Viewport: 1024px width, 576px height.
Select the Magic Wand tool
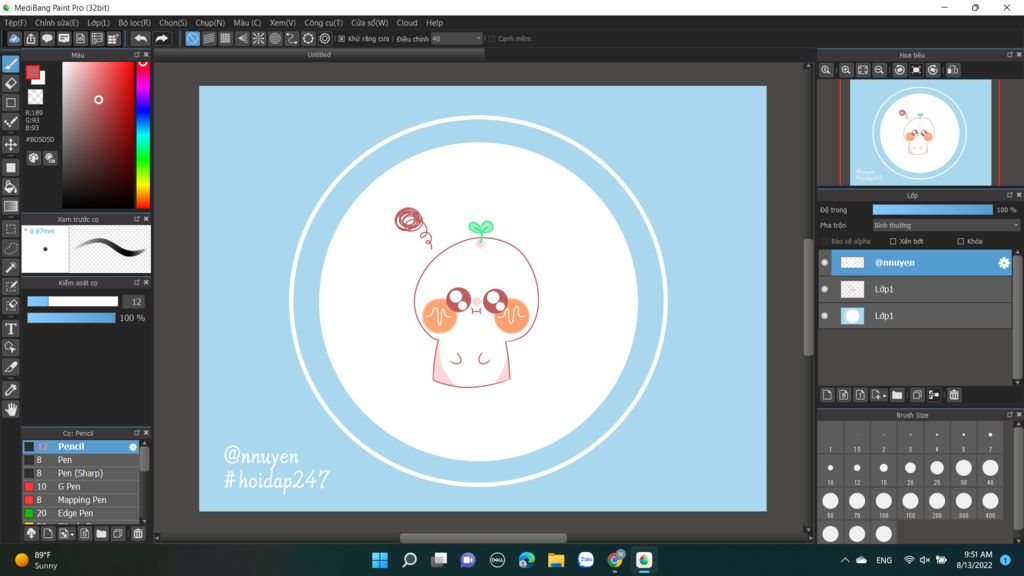[x=10, y=267]
